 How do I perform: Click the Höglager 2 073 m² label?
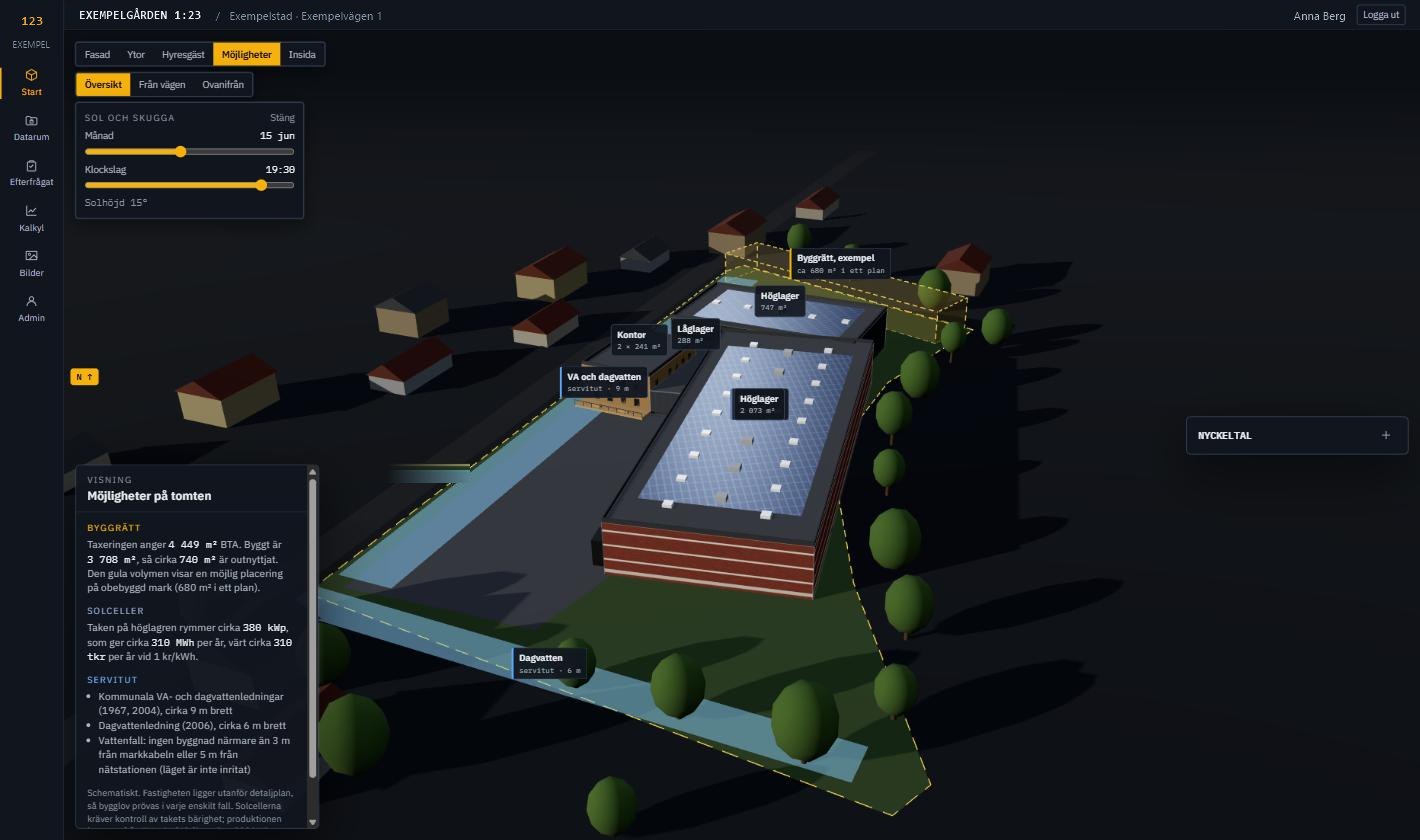tap(759, 404)
